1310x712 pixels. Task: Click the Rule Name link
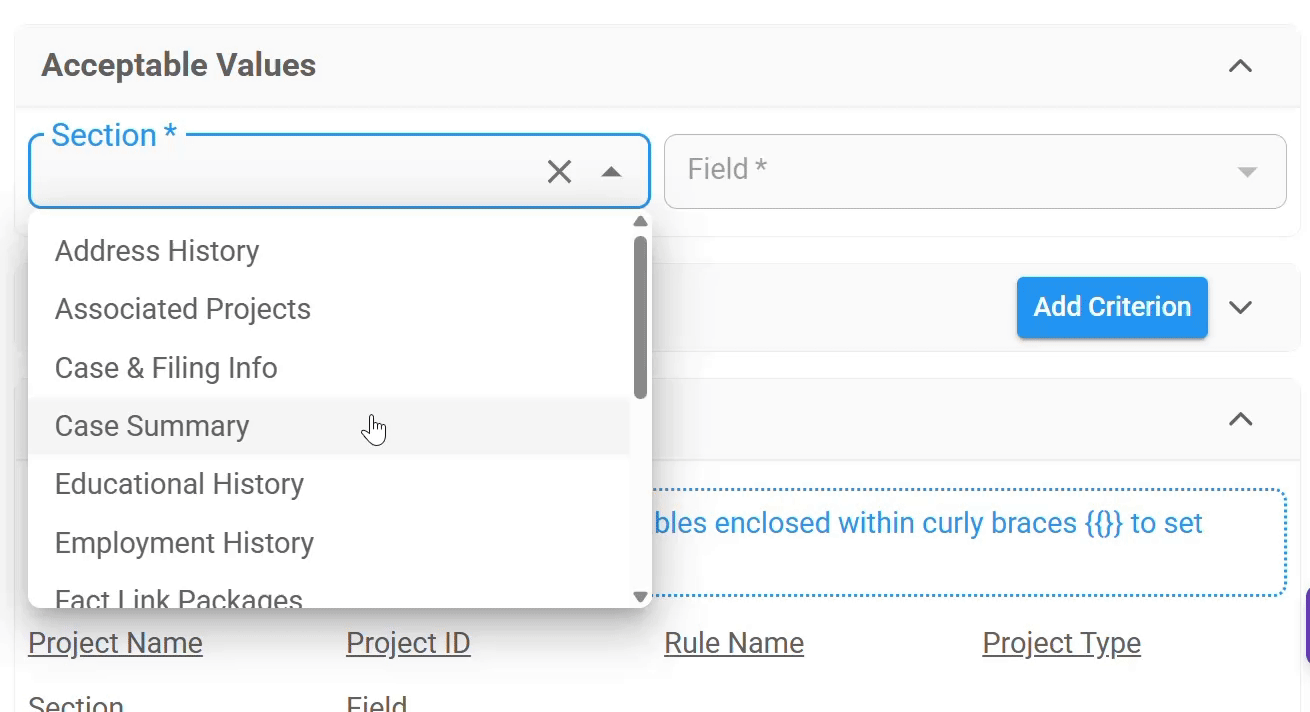click(x=734, y=643)
